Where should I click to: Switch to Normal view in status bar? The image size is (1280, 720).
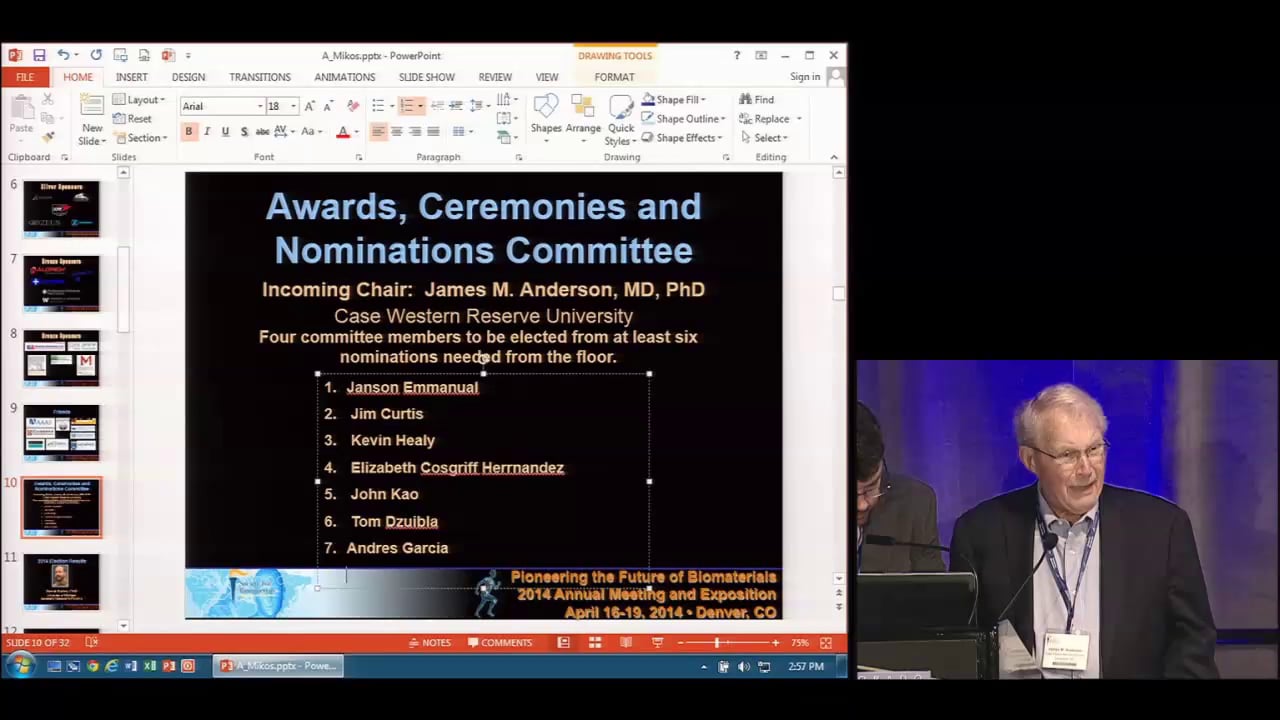pos(564,642)
